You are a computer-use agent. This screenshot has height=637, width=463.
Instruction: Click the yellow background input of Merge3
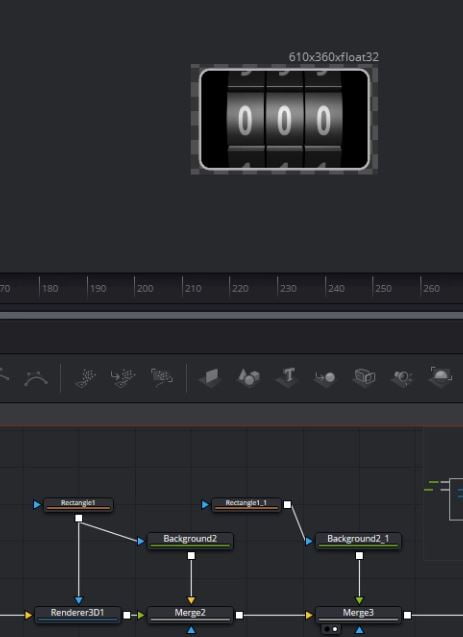click(309, 615)
